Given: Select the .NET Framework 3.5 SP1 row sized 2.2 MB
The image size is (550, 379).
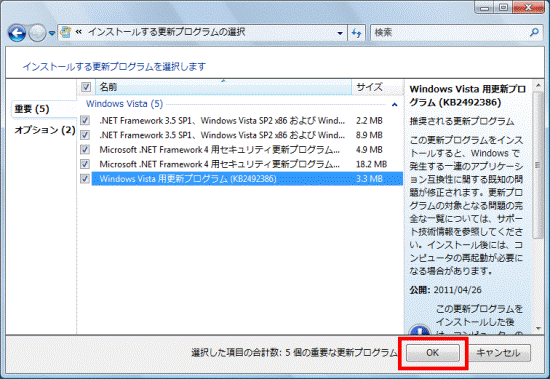Looking at the screenshot, I should click(x=247, y=120).
